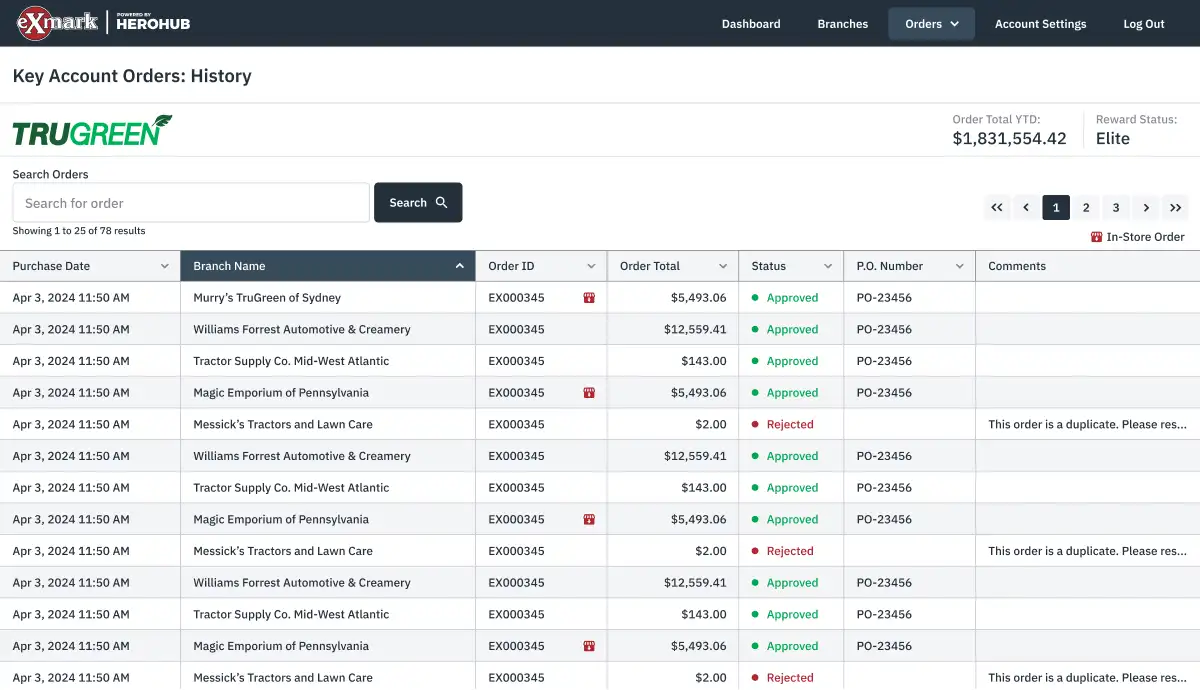Click 'Showing 1 to 25 of 78 results' text

pyautogui.click(x=79, y=231)
